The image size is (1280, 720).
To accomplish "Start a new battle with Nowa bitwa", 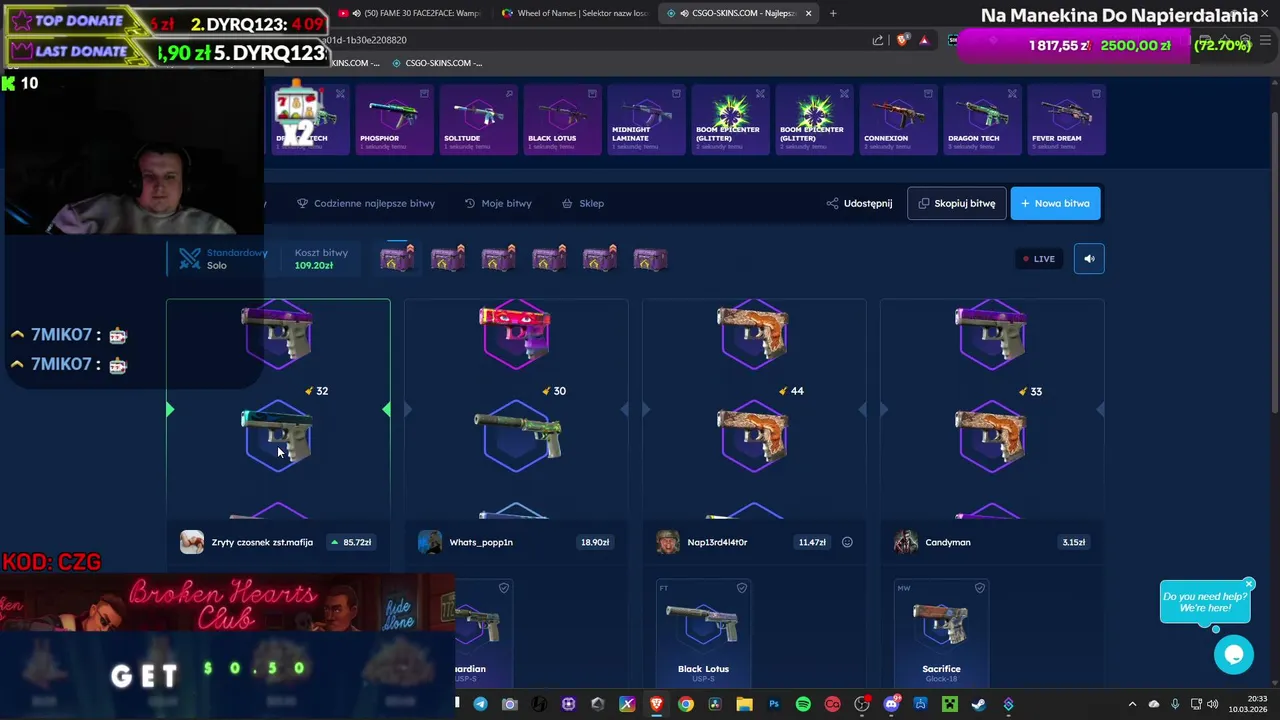I will pyautogui.click(x=1055, y=203).
